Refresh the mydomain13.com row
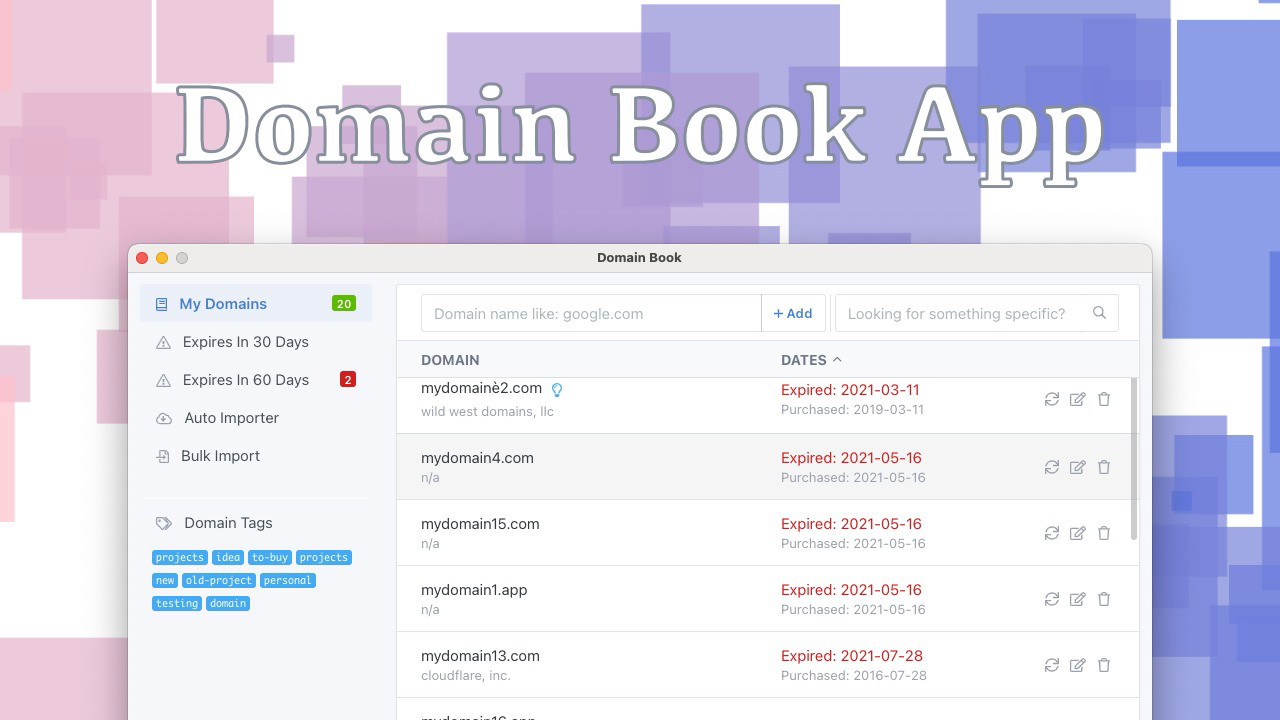Viewport: 1280px width, 720px height. (1052, 665)
